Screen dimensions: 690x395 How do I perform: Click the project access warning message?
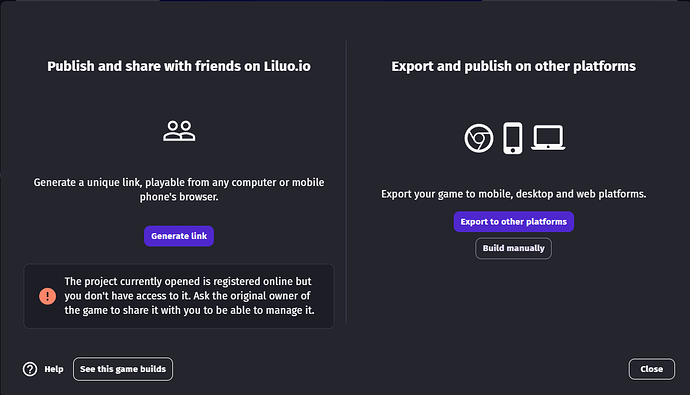click(189, 296)
